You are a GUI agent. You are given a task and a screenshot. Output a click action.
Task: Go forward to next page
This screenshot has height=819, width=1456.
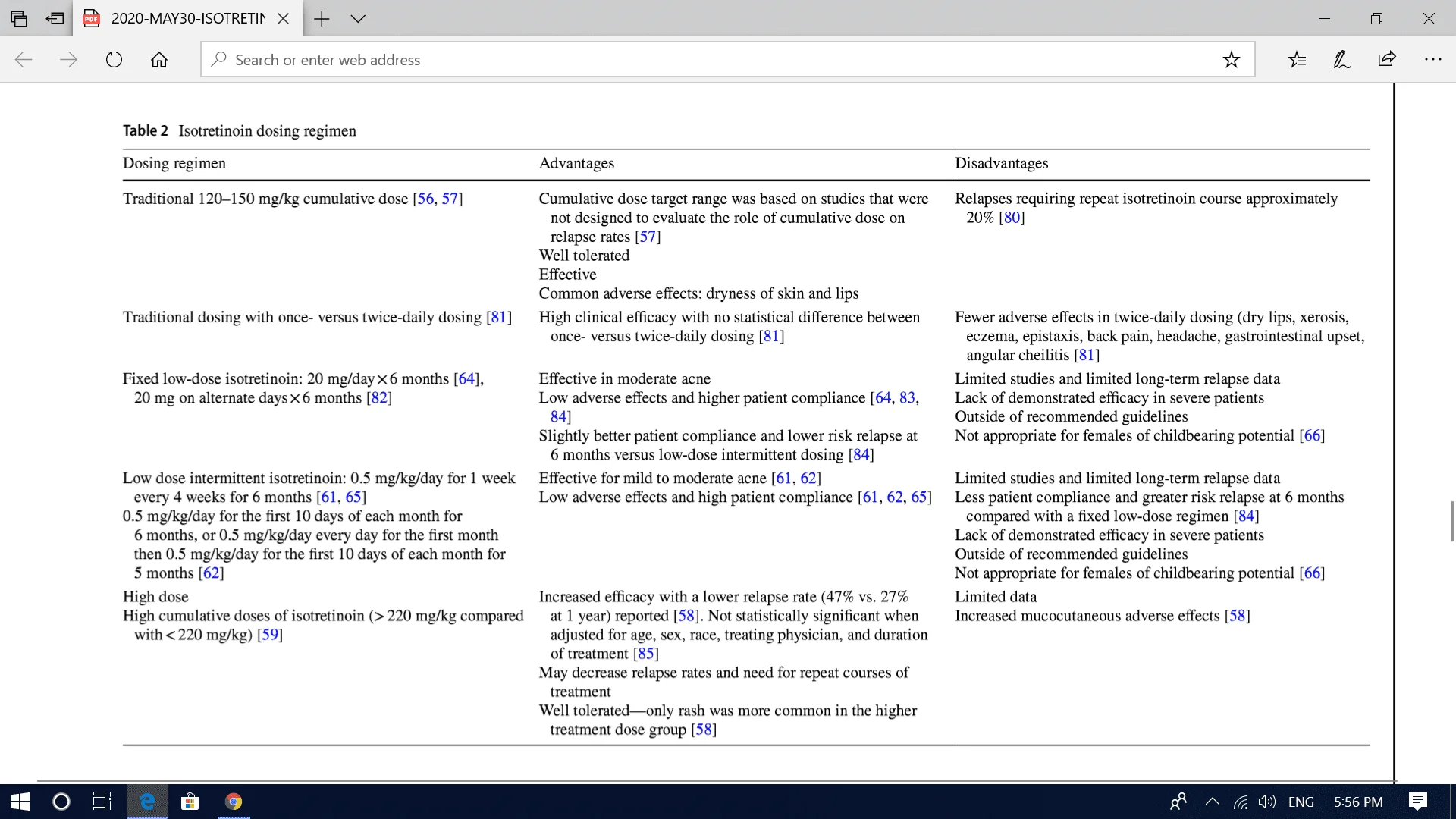(x=68, y=60)
